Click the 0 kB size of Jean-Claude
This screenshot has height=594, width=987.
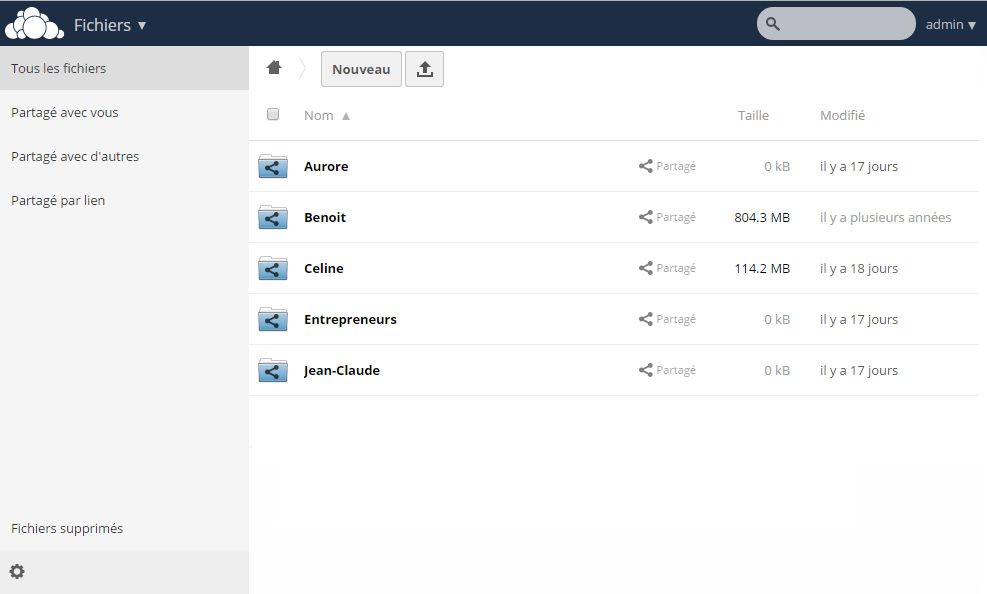777,370
